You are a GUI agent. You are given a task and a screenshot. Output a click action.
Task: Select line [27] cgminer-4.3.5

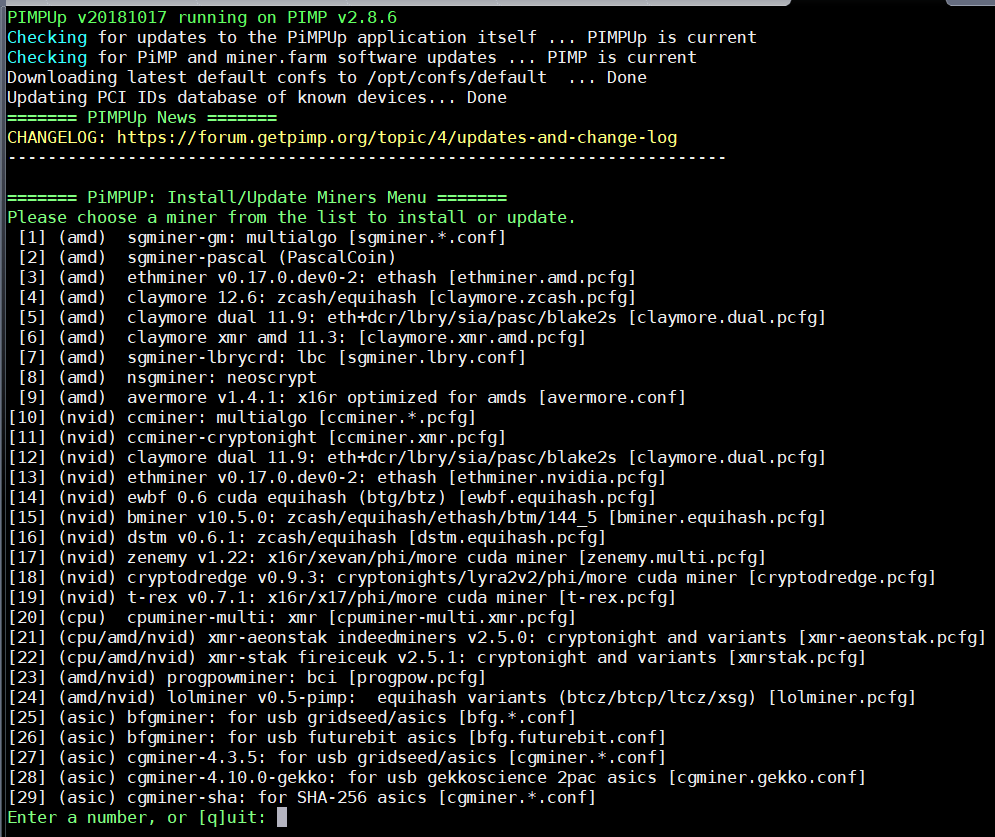tap(337, 758)
